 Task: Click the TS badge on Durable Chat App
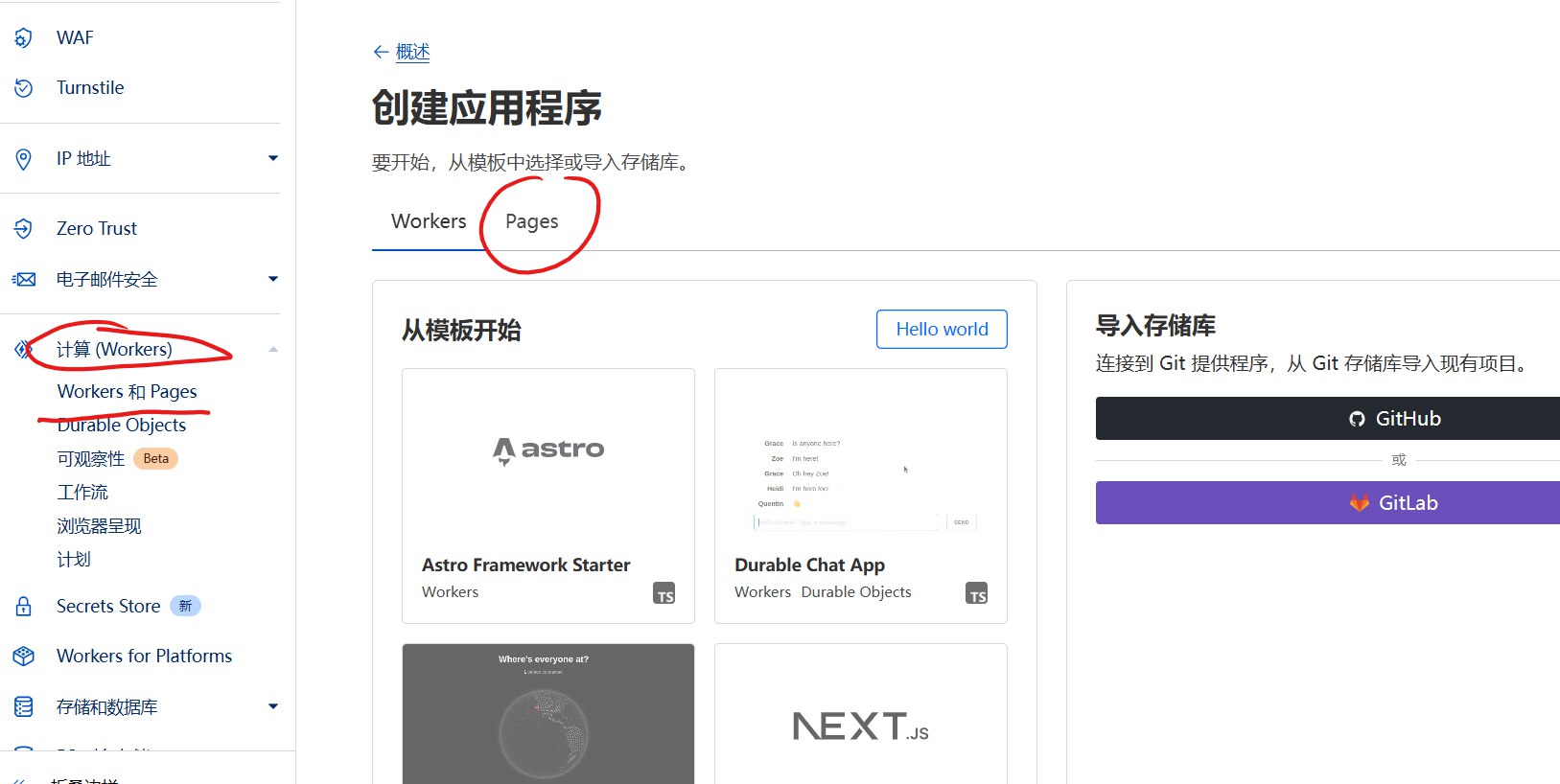point(977,593)
